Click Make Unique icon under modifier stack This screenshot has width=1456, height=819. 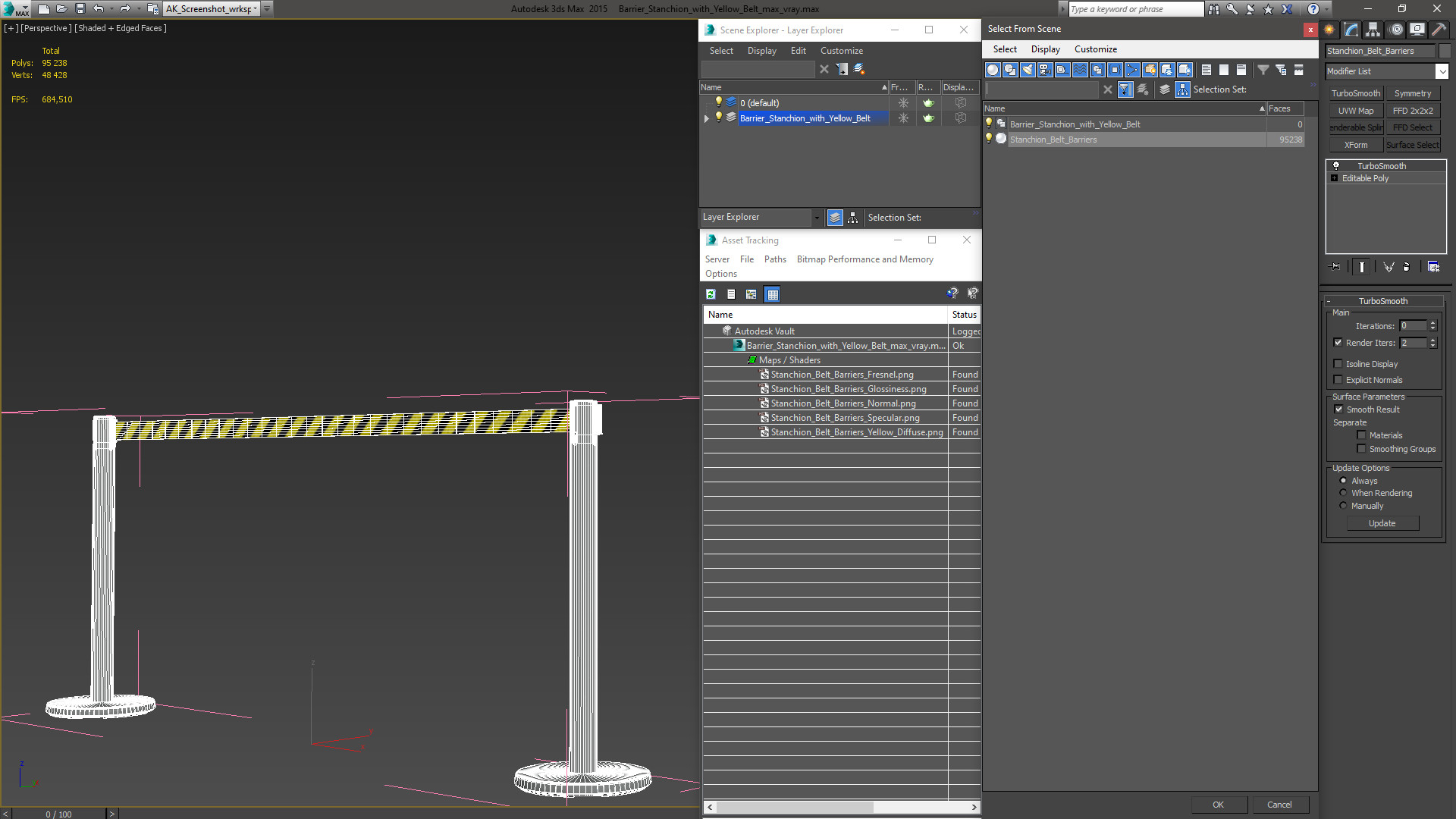1389,267
